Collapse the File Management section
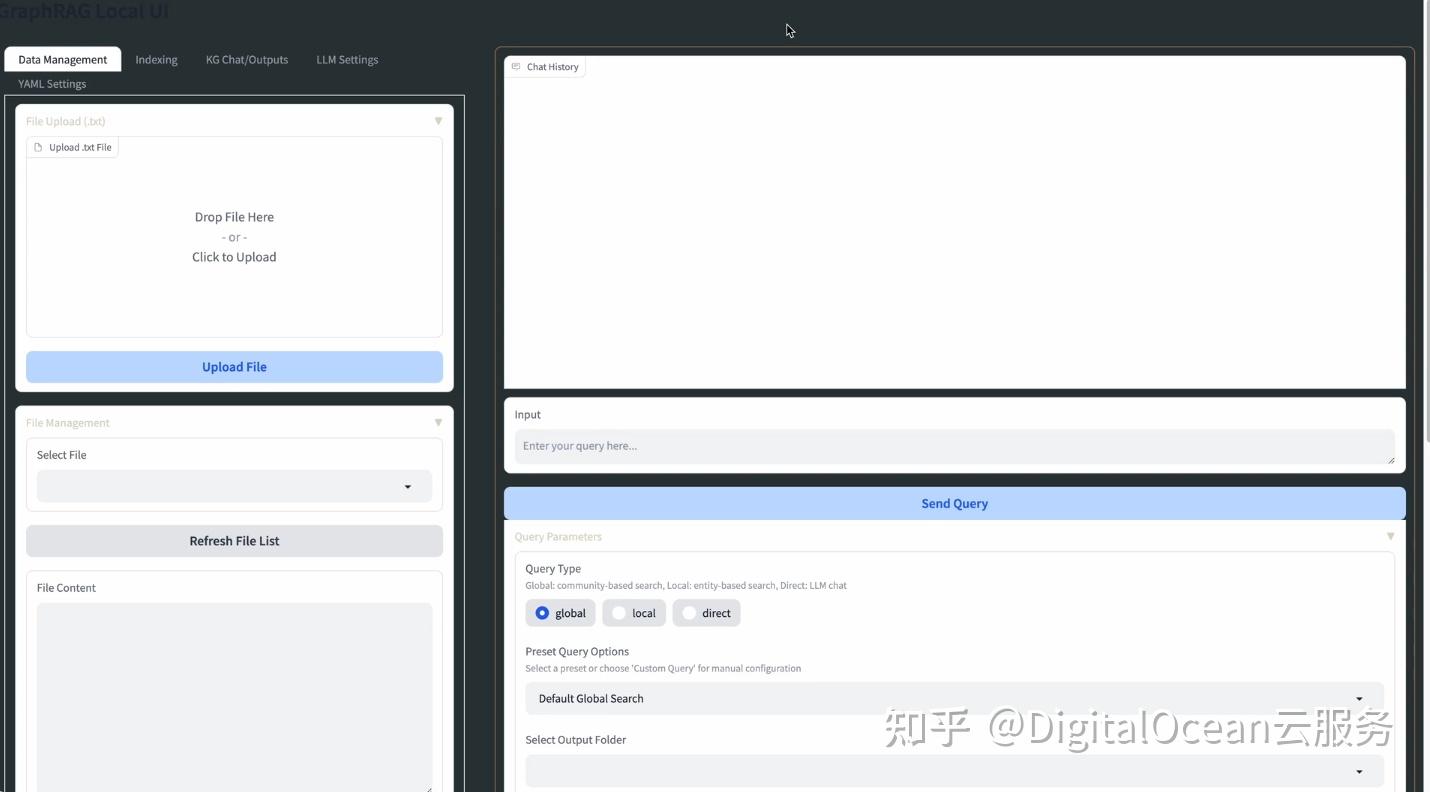The width and height of the screenshot is (1430, 792). [438, 421]
